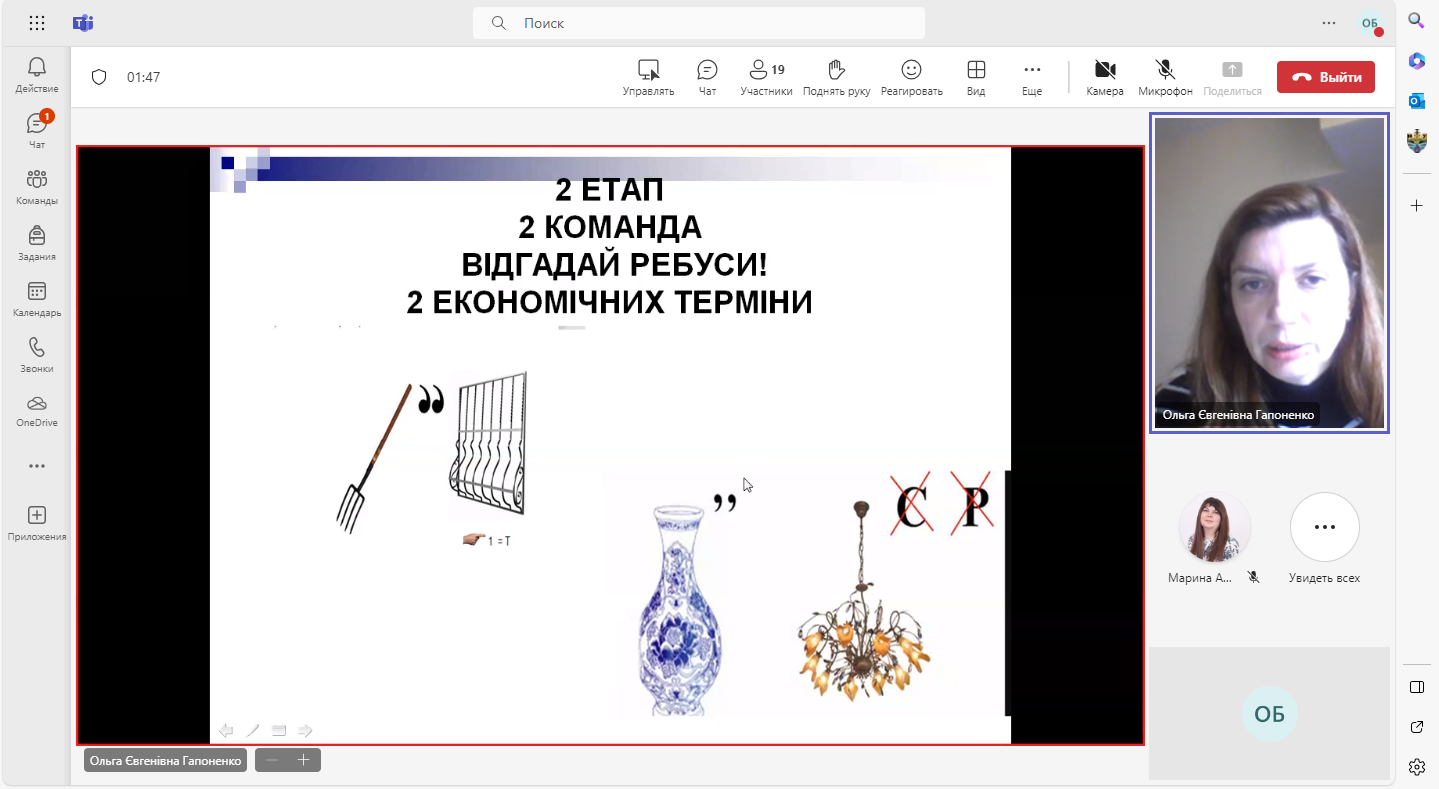Show more apps in left sidebar

point(37,466)
